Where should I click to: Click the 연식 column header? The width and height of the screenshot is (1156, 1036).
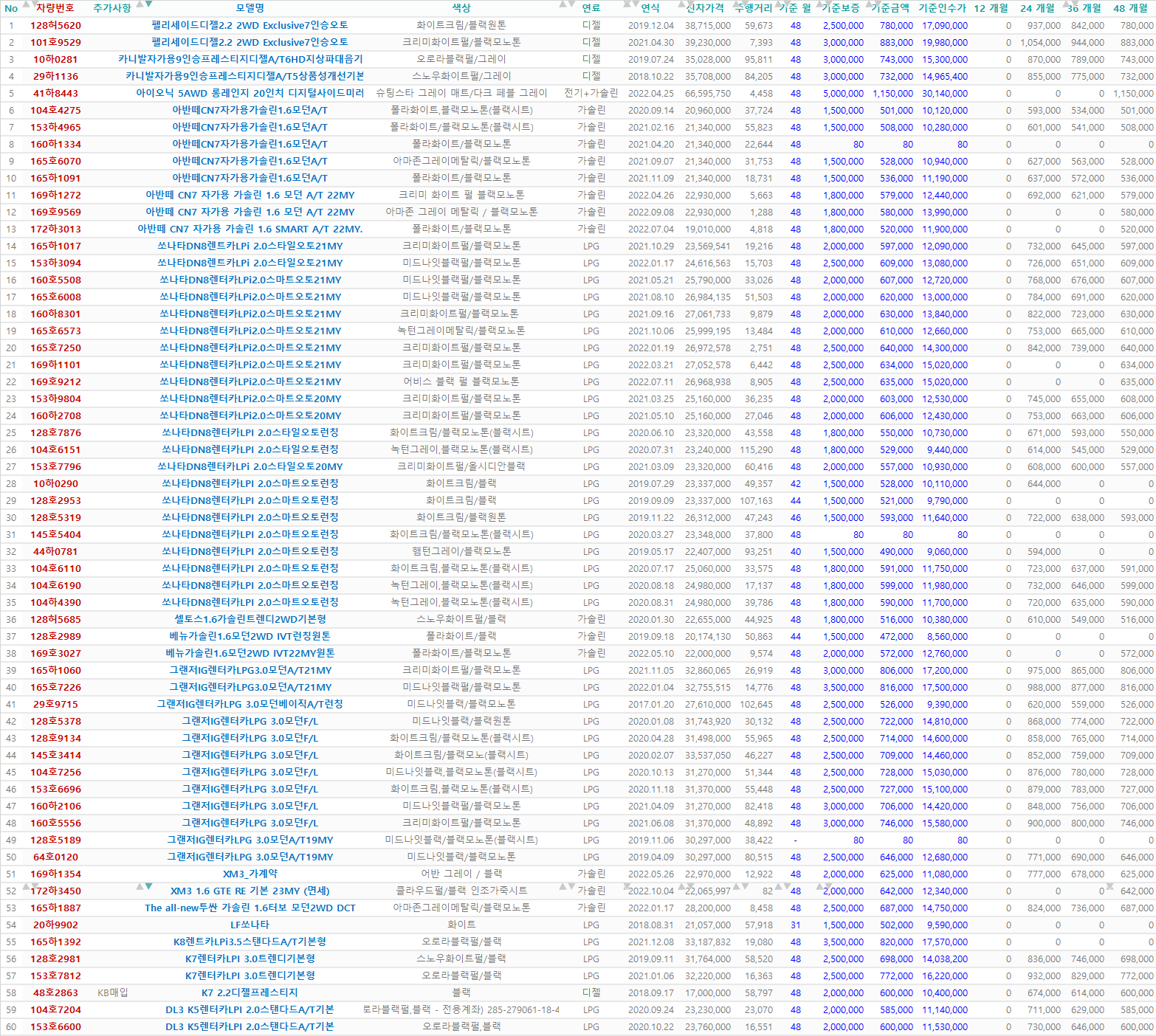pyautogui.click(x=650, y=8)
